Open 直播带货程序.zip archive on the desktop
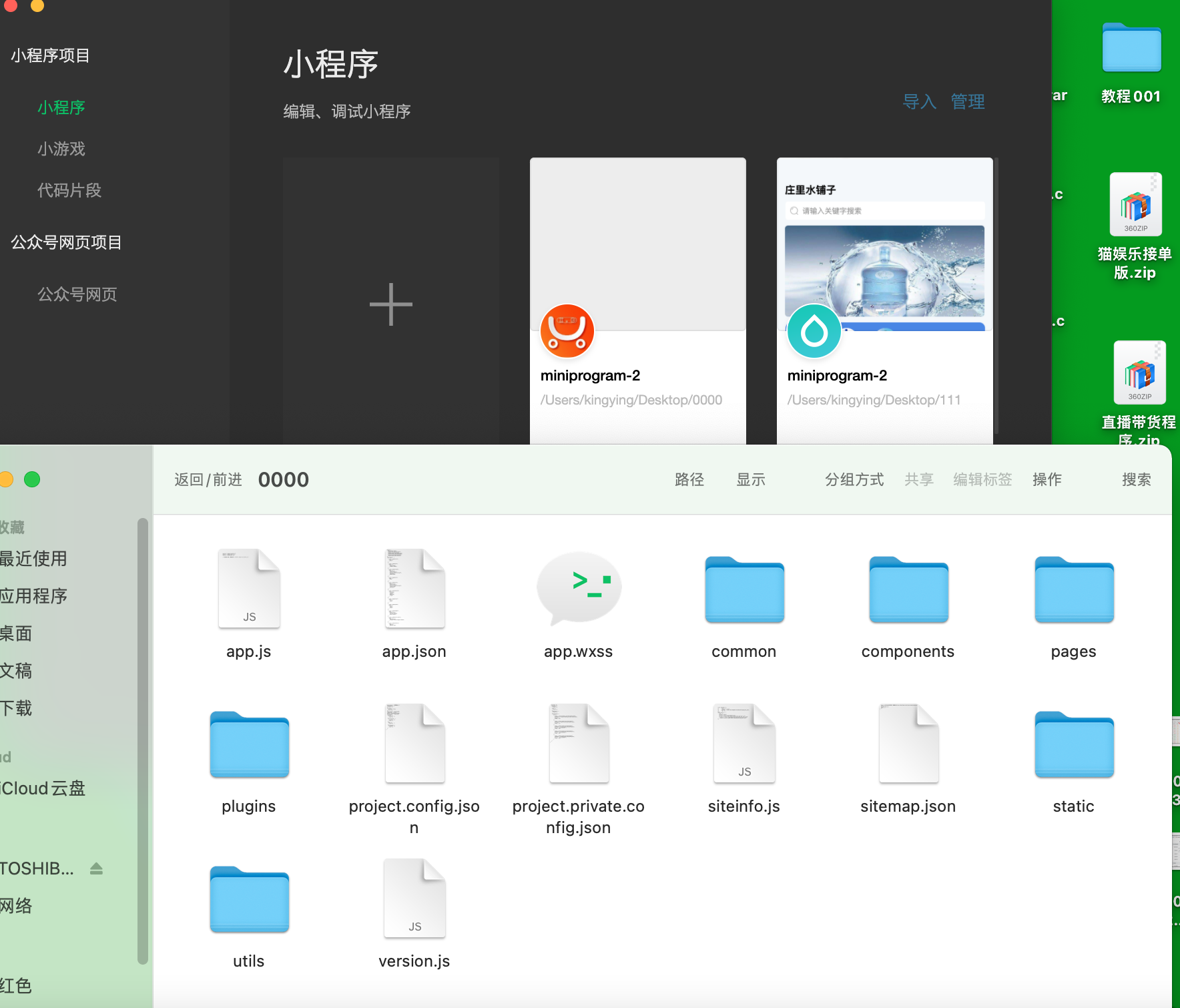This screenshot has height=1008, width=1180. click(x=1139, y=372)
